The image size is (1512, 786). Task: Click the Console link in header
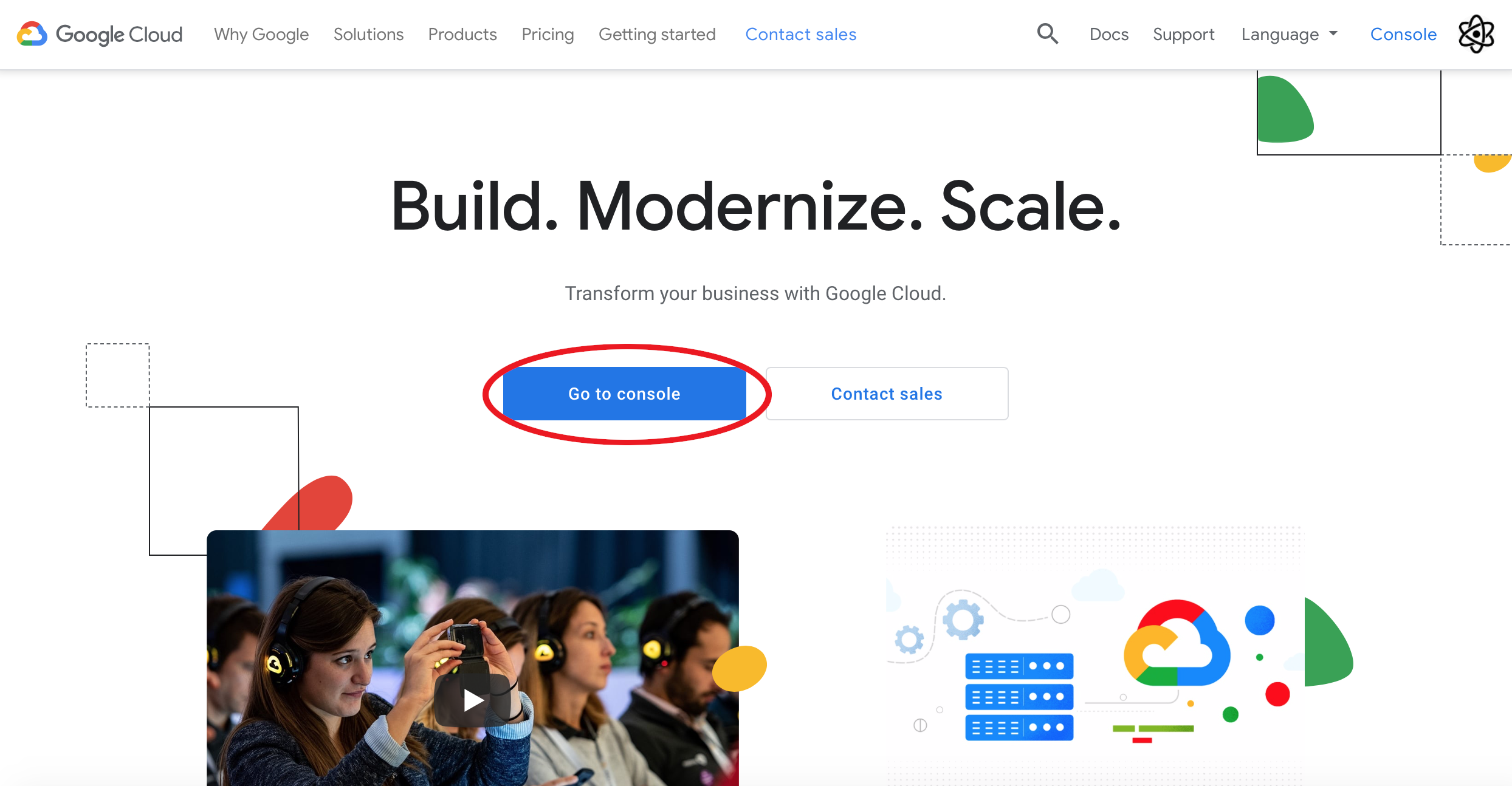click(1403, 35)
